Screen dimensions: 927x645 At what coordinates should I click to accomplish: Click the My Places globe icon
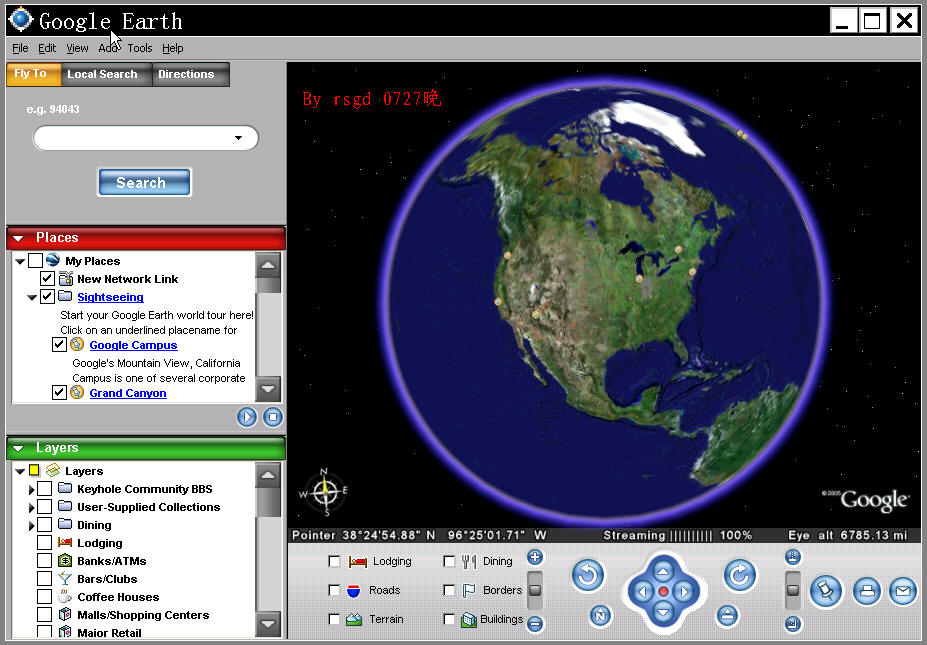point(53,260)
